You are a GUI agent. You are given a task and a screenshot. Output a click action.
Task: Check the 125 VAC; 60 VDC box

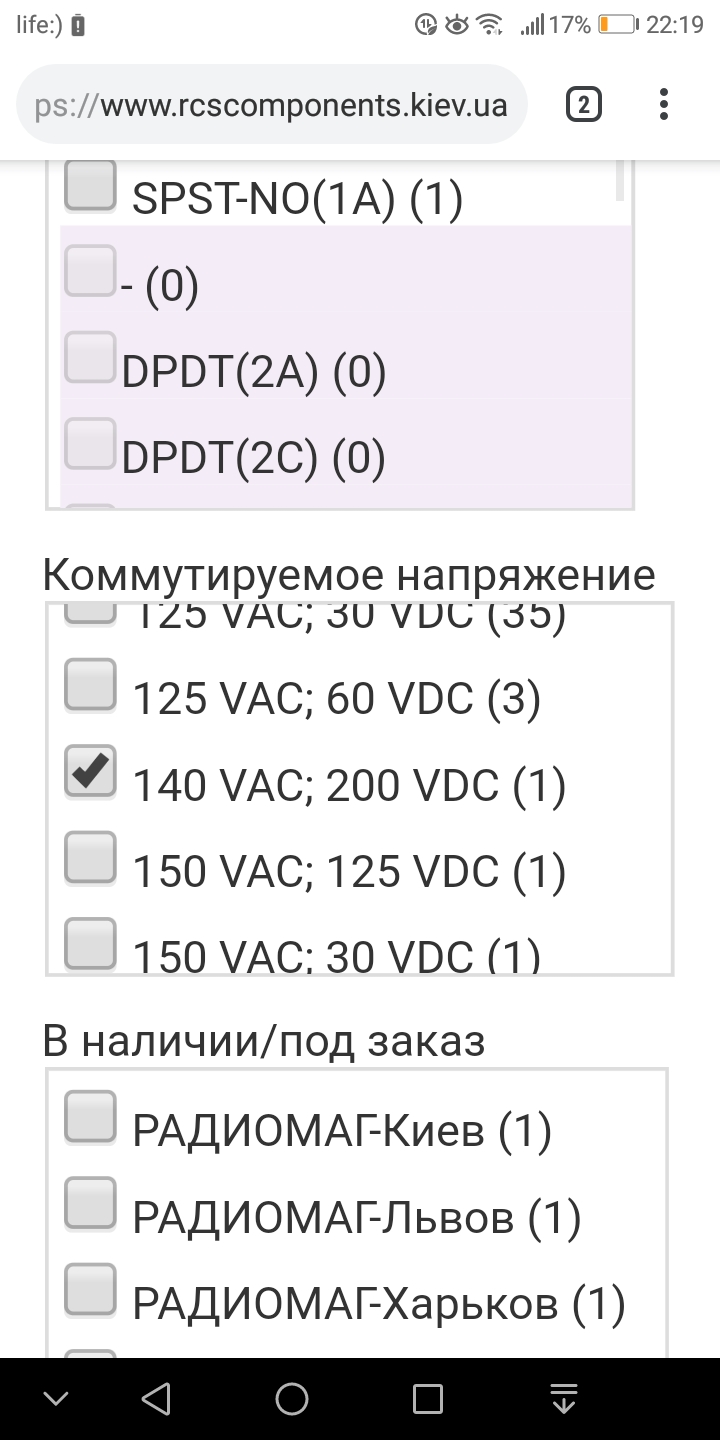90,685
